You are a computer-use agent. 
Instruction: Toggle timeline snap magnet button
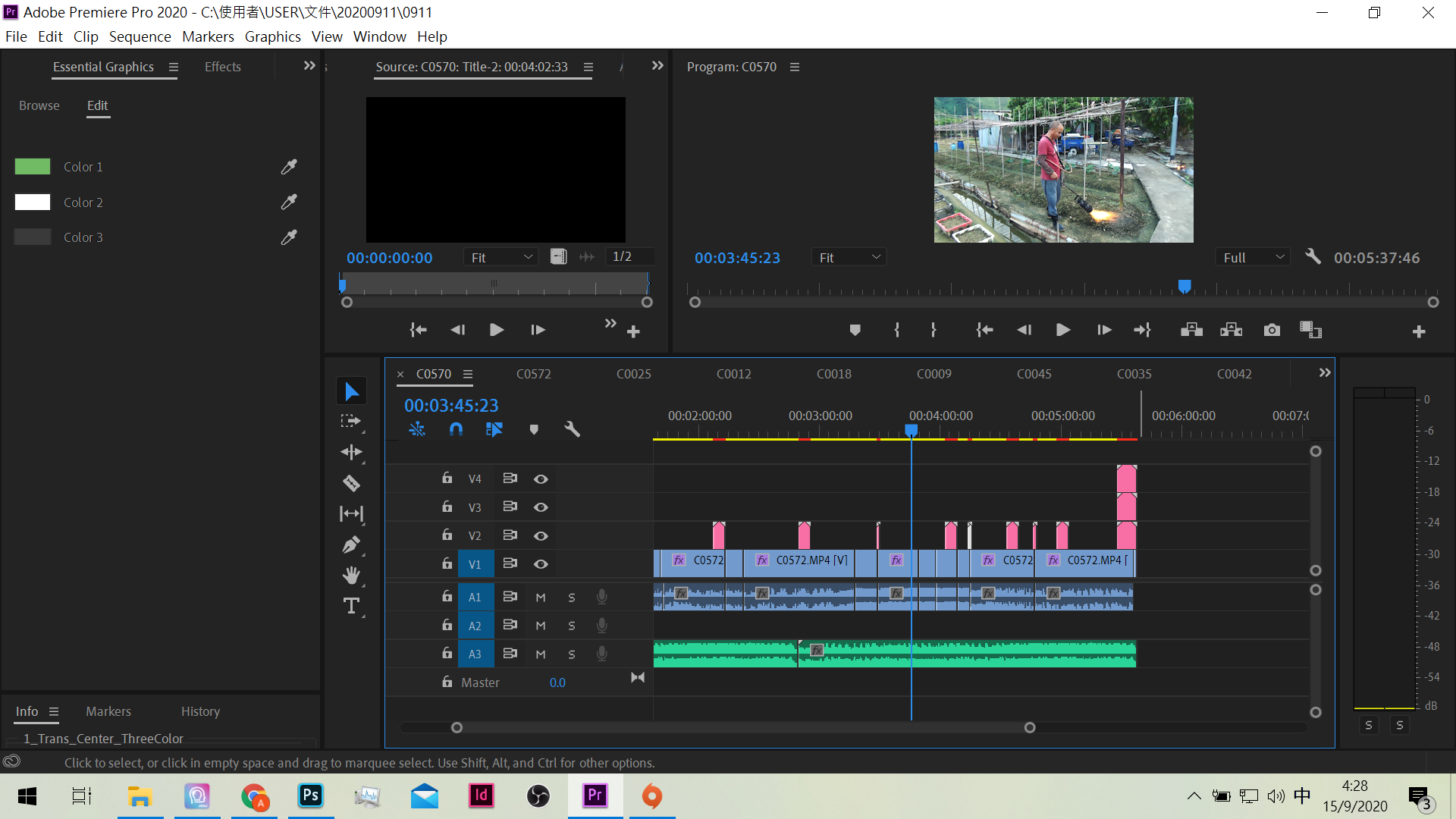click(456, 429)
